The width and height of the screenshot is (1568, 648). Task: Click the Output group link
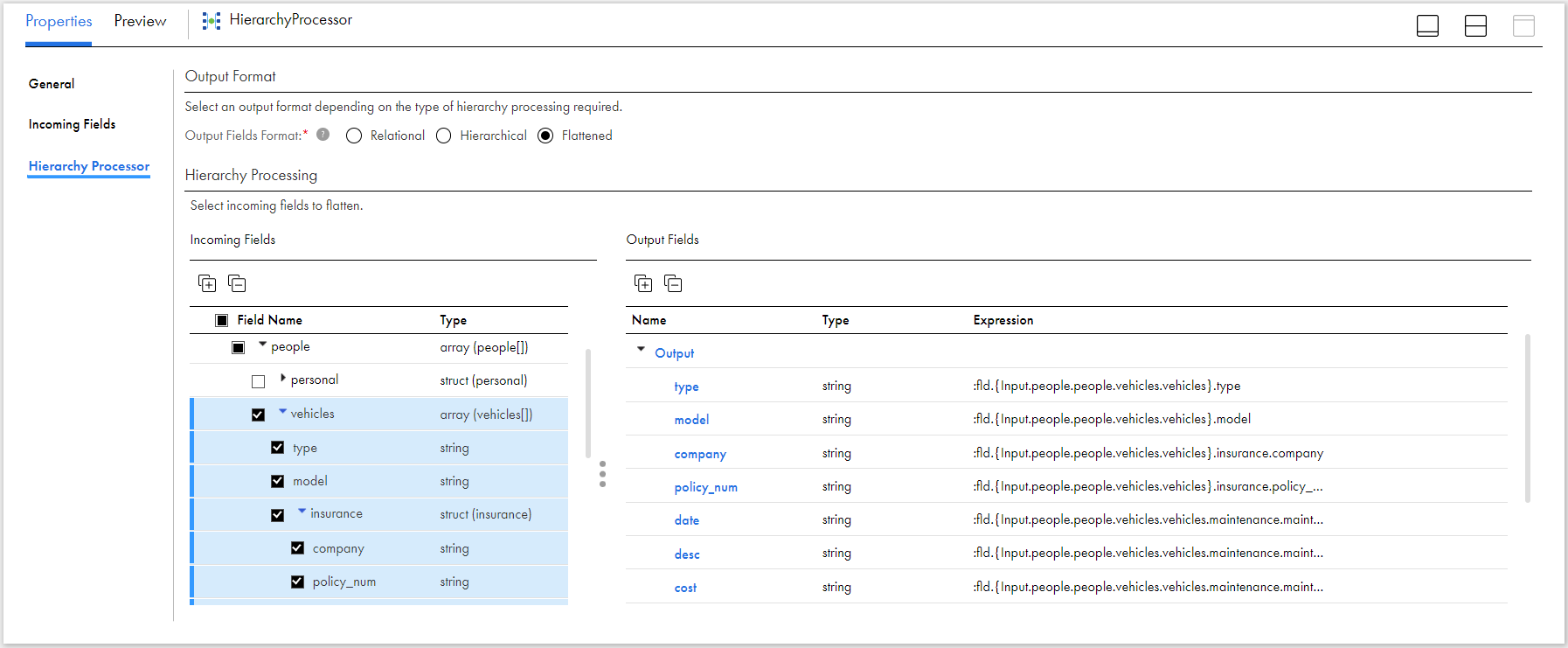pyautogui.click(x=675, y=353)
